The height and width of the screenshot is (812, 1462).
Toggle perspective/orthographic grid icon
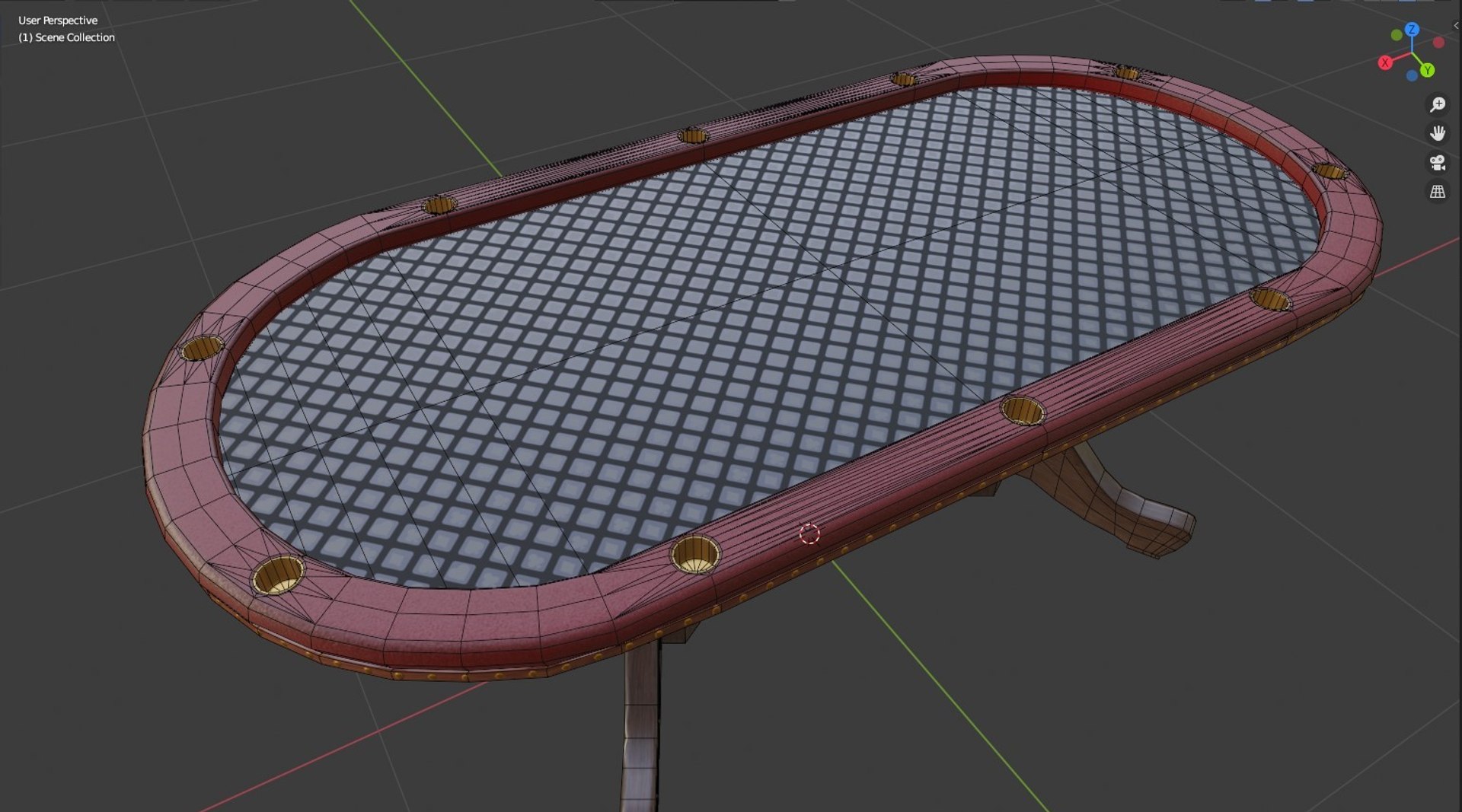click(1438, 192)
